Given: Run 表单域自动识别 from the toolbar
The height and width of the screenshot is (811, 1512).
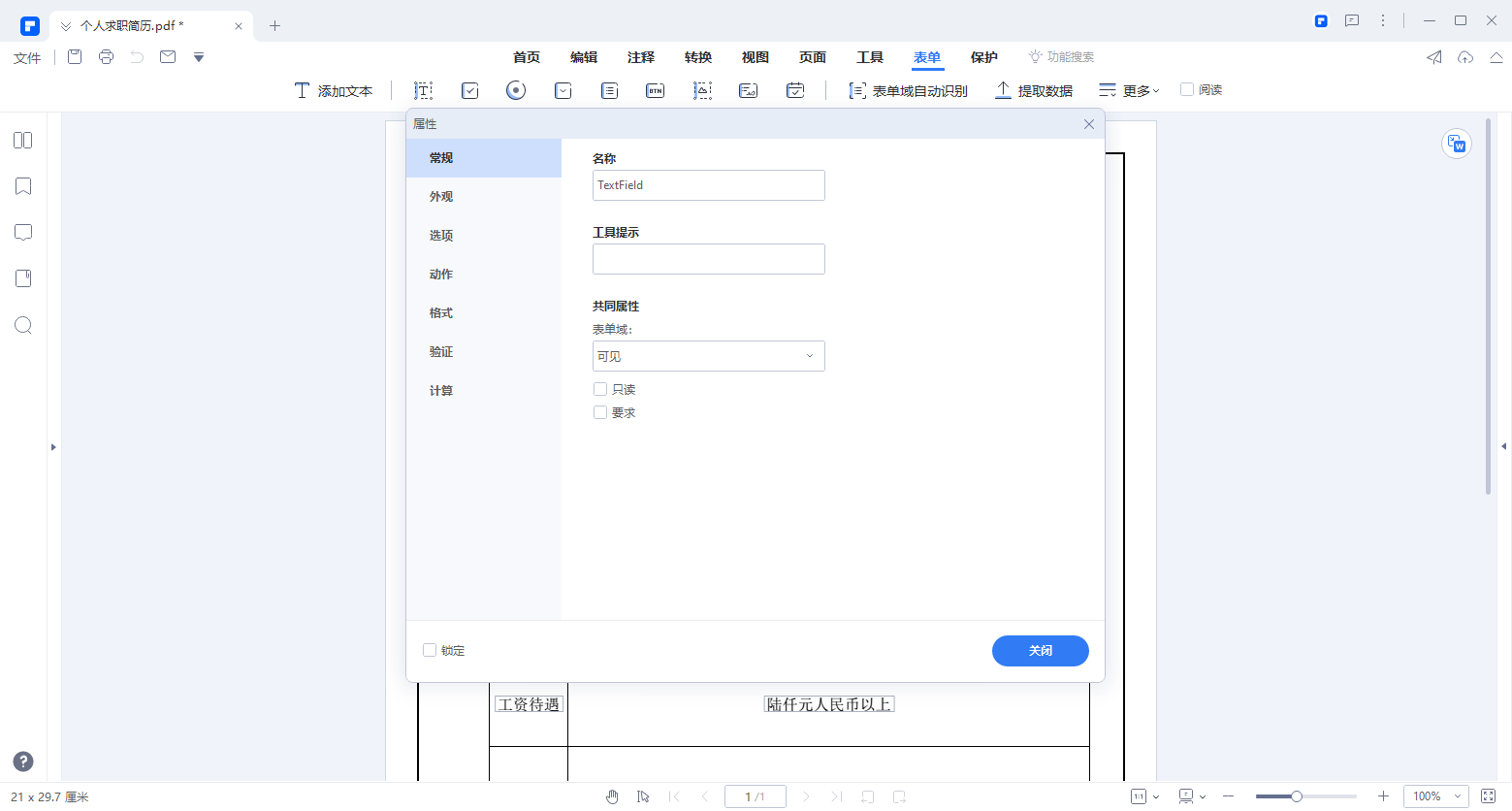Looking at the screenshot, I should point(907,89).
